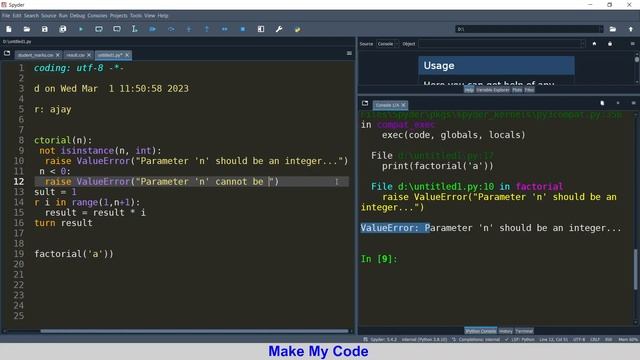Open the Tools menu
This screenshot has width=640, height=360.
pos(136,16)
